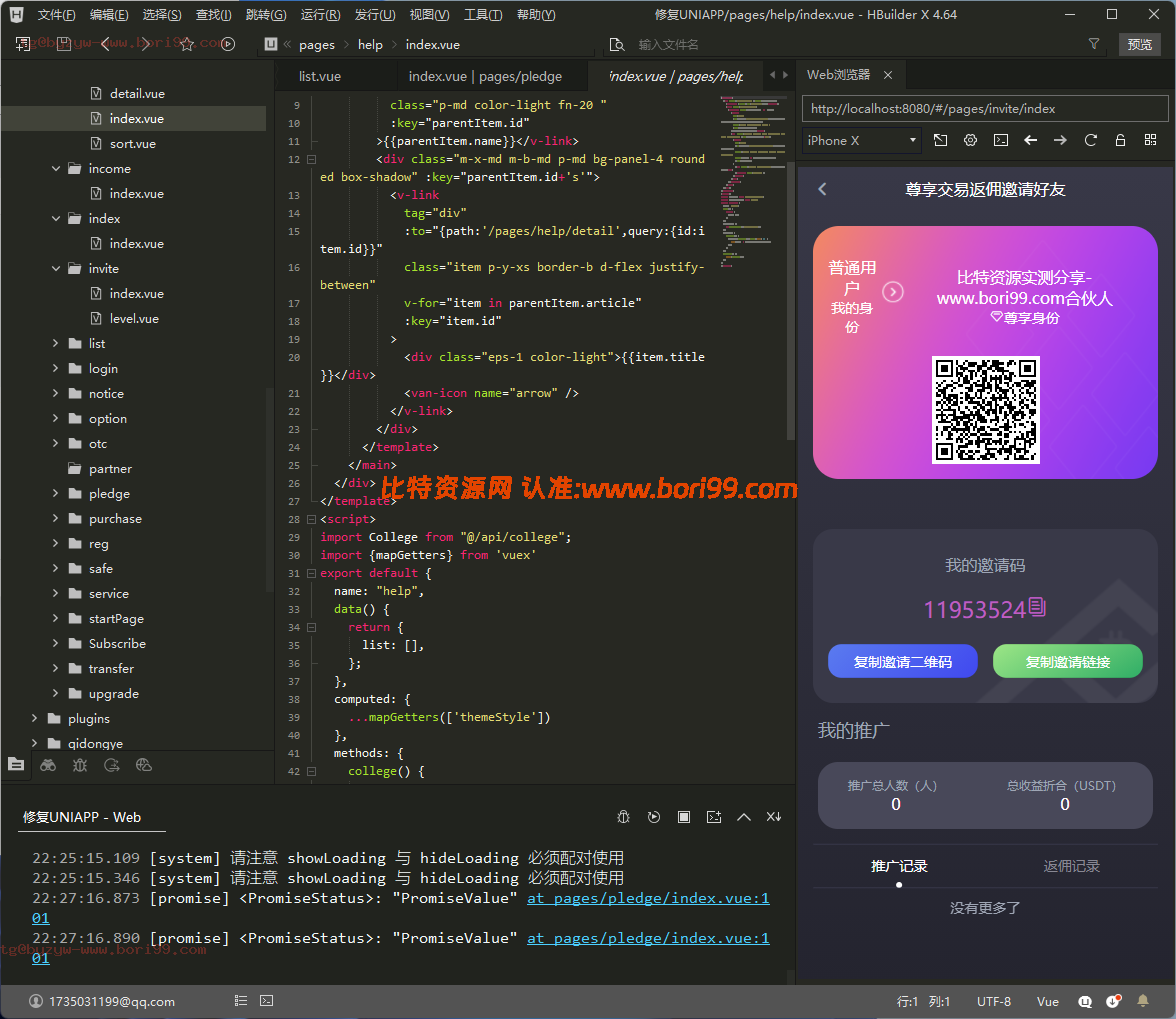Screen dimensions: 1176x1019
Task: Open the terminal icon in status bar
Action: coord(266,1001)
